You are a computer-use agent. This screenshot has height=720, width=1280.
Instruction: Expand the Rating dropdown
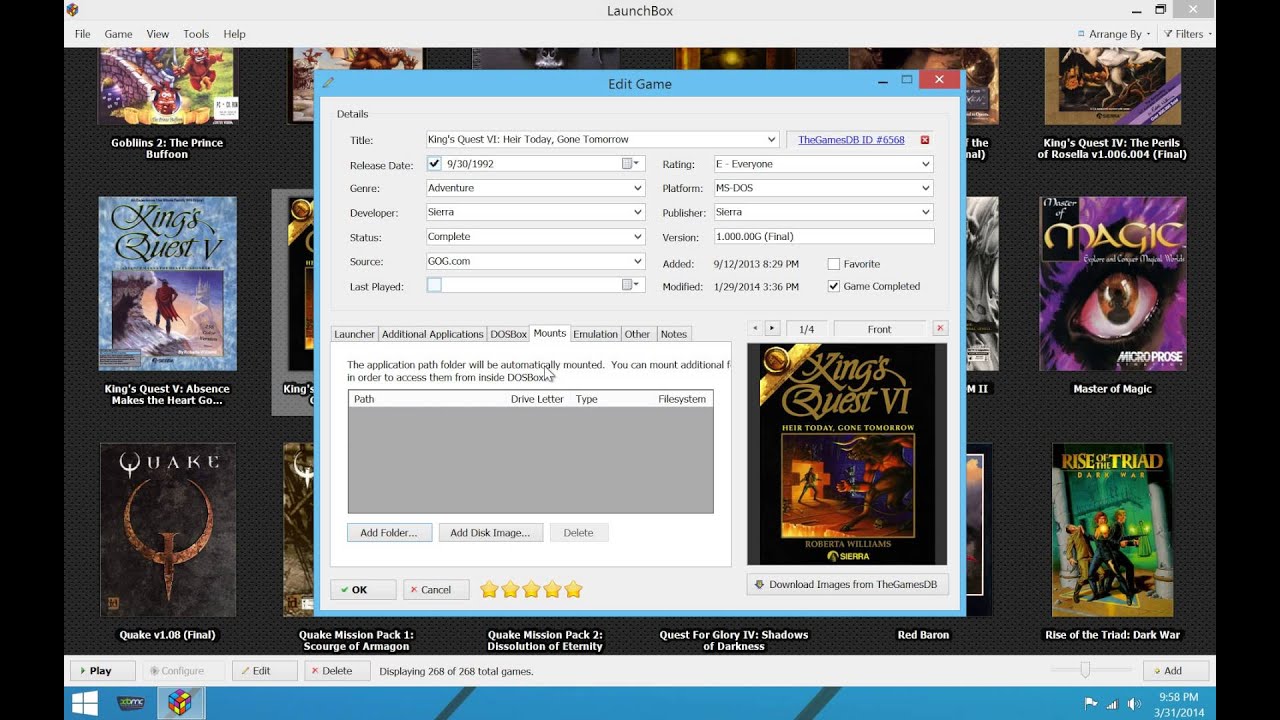point(926,164)
